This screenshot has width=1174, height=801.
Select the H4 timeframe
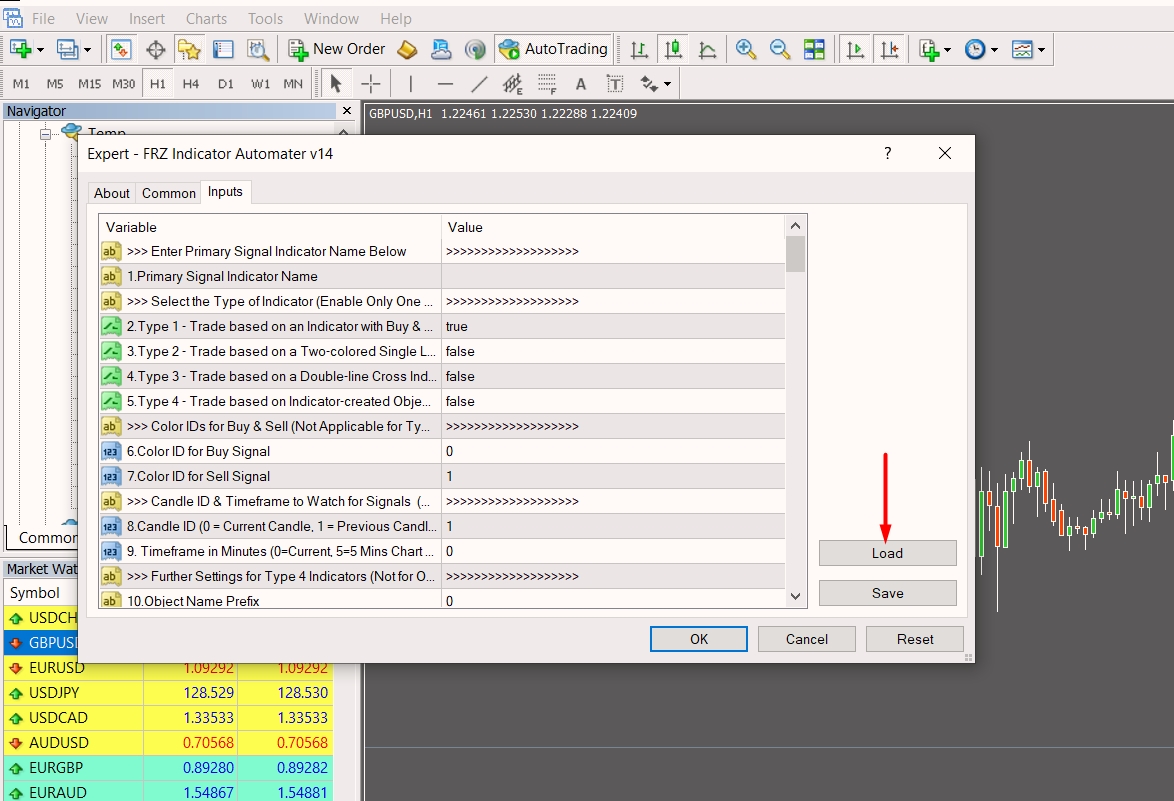point(191,84)
